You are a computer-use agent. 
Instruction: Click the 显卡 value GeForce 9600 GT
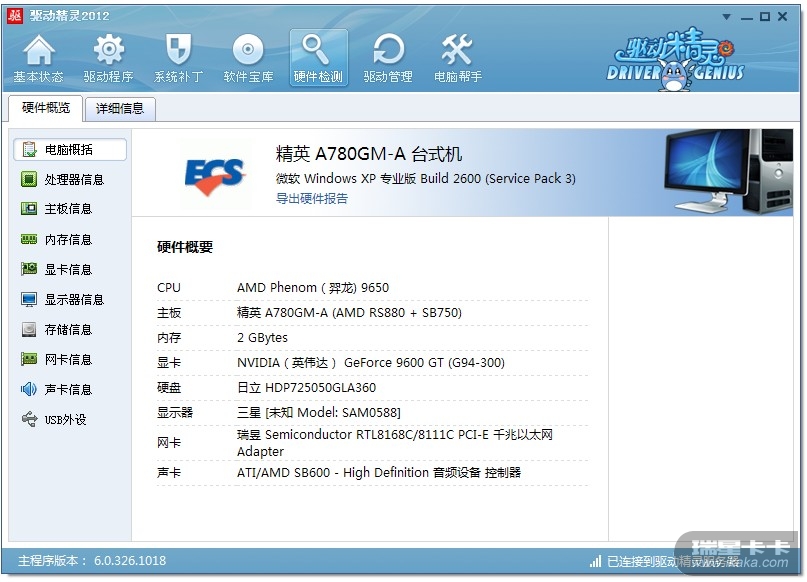click(371, 363)
